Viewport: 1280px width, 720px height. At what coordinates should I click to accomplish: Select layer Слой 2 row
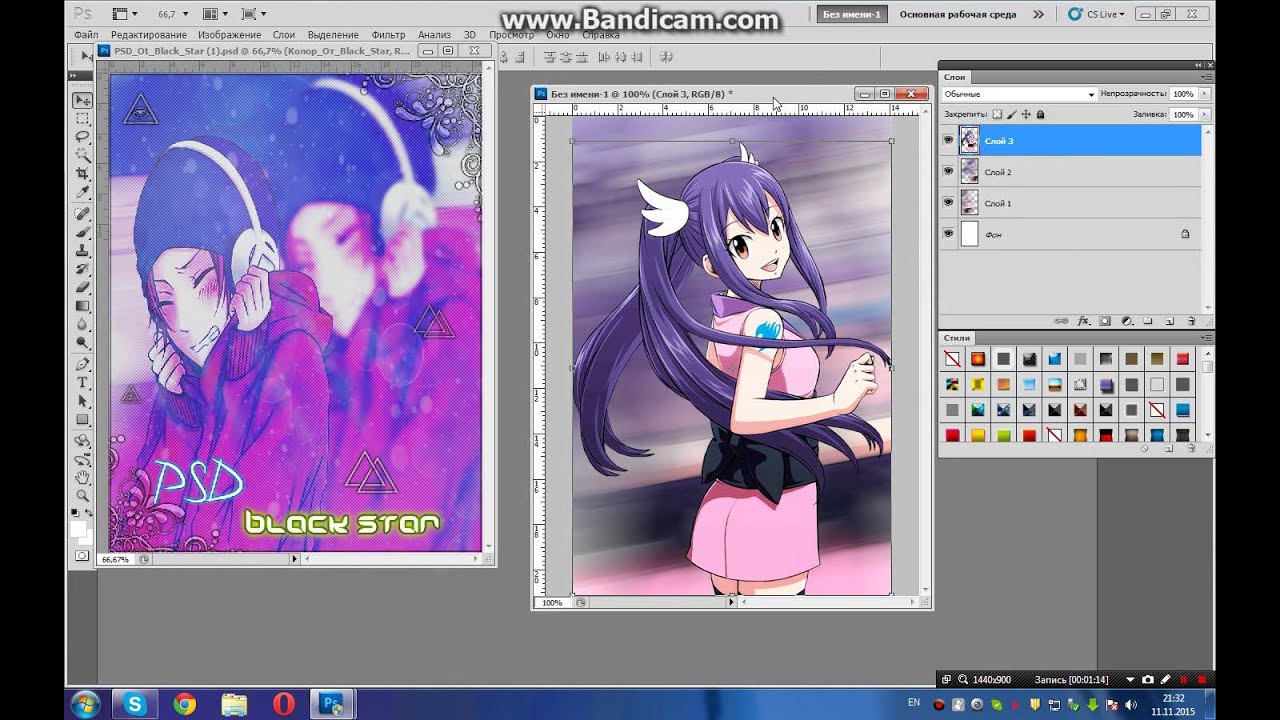(1070, 172)
